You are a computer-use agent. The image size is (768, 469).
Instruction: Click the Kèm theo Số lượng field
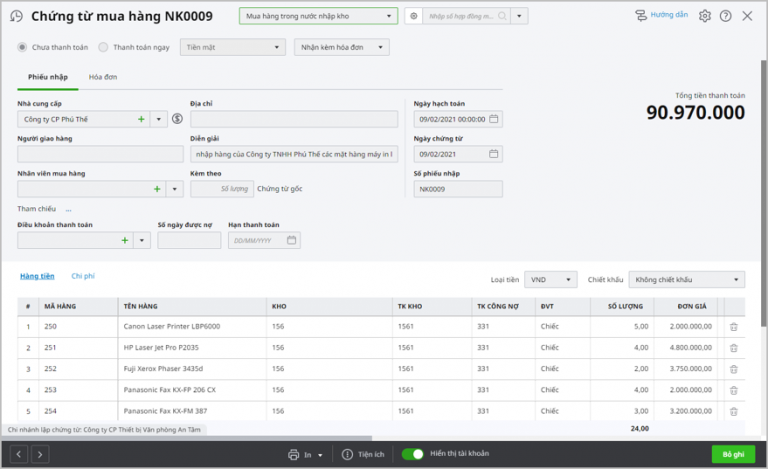[222, 189]
